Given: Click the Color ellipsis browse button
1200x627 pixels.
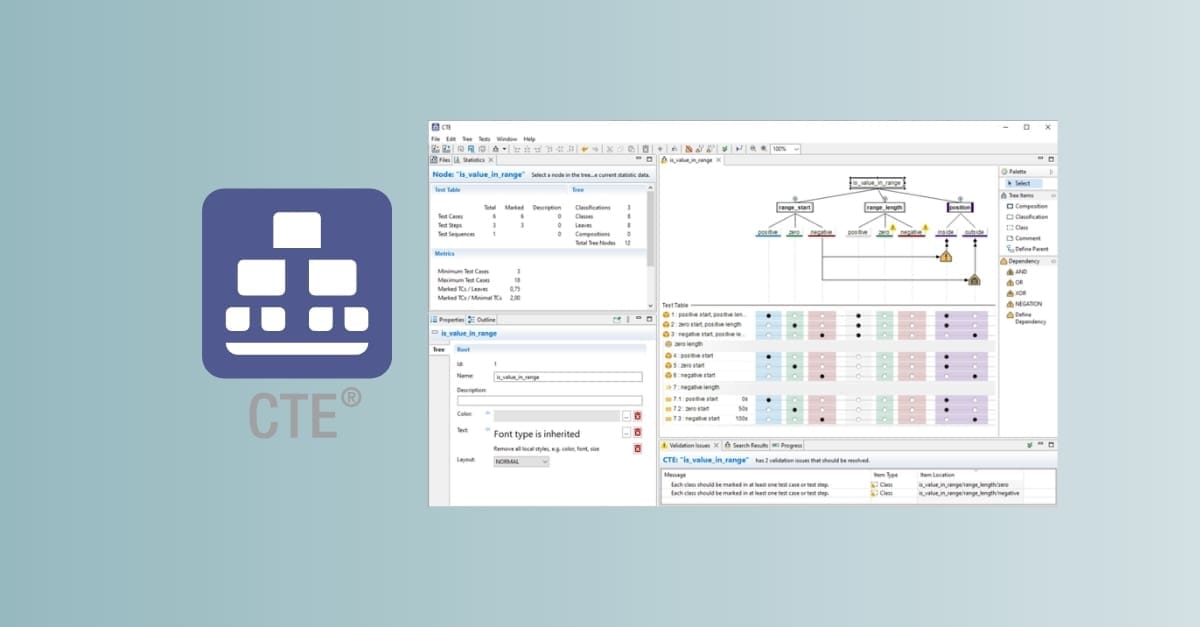Looking at the screenshot, I should [x=626, y=415].
